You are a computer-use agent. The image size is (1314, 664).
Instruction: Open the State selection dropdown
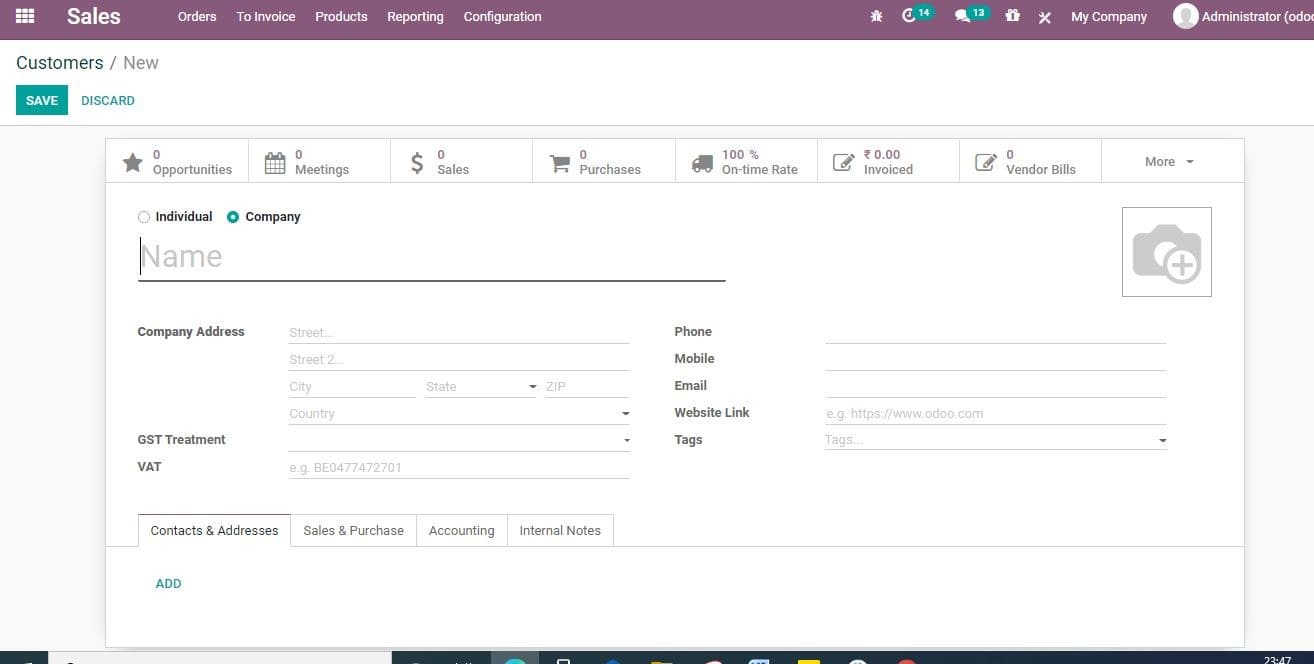[x=531, y=386]
